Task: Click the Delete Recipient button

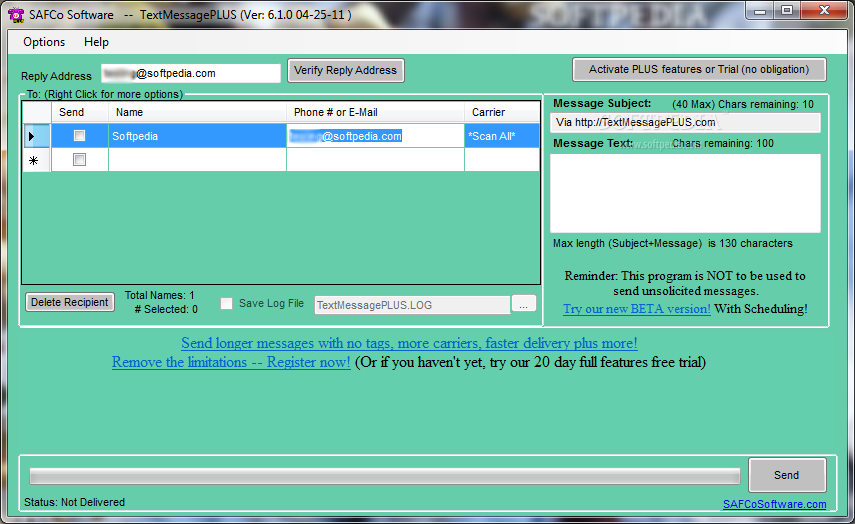Action: pos(70,302)
